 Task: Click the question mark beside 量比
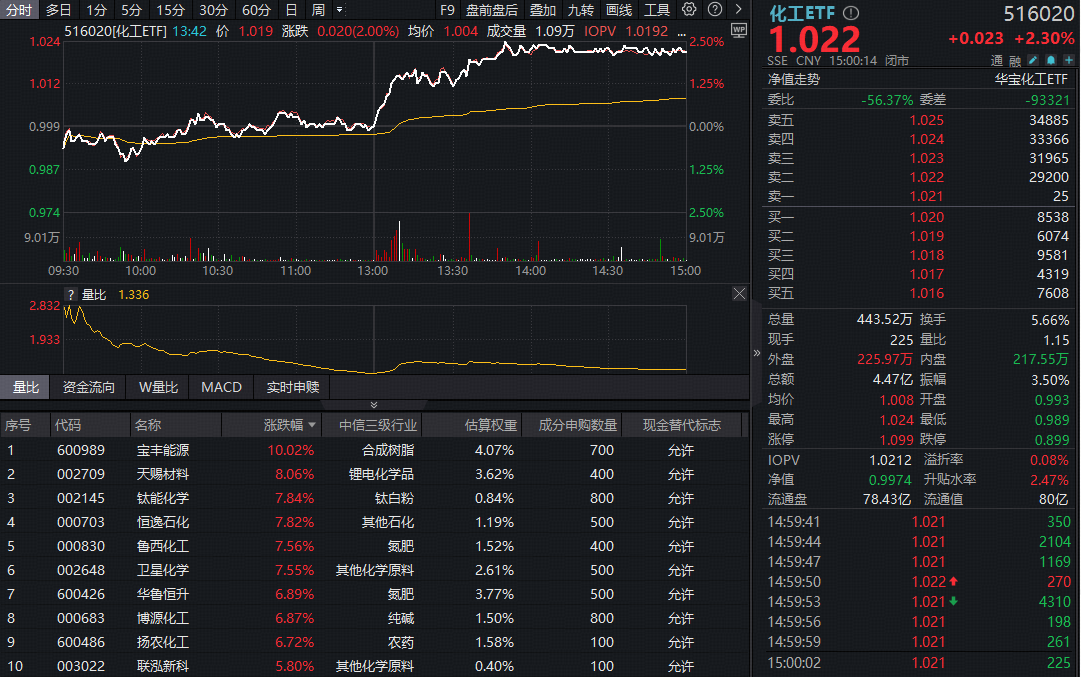(71, 294)
